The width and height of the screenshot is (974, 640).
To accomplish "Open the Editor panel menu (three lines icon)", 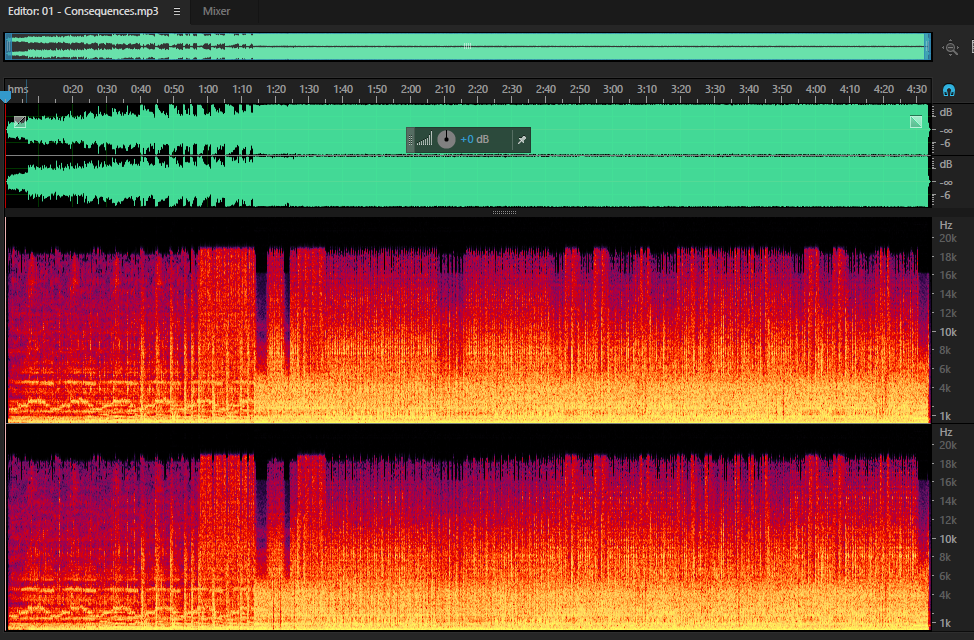I will [177, 11].
